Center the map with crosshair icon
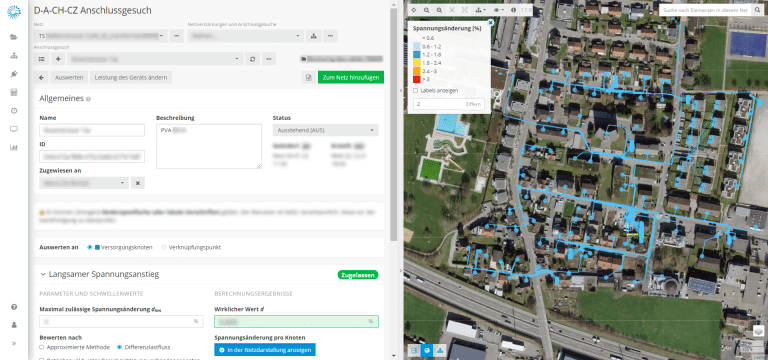Viewport: 768px width, 360px height. (414, 10)
